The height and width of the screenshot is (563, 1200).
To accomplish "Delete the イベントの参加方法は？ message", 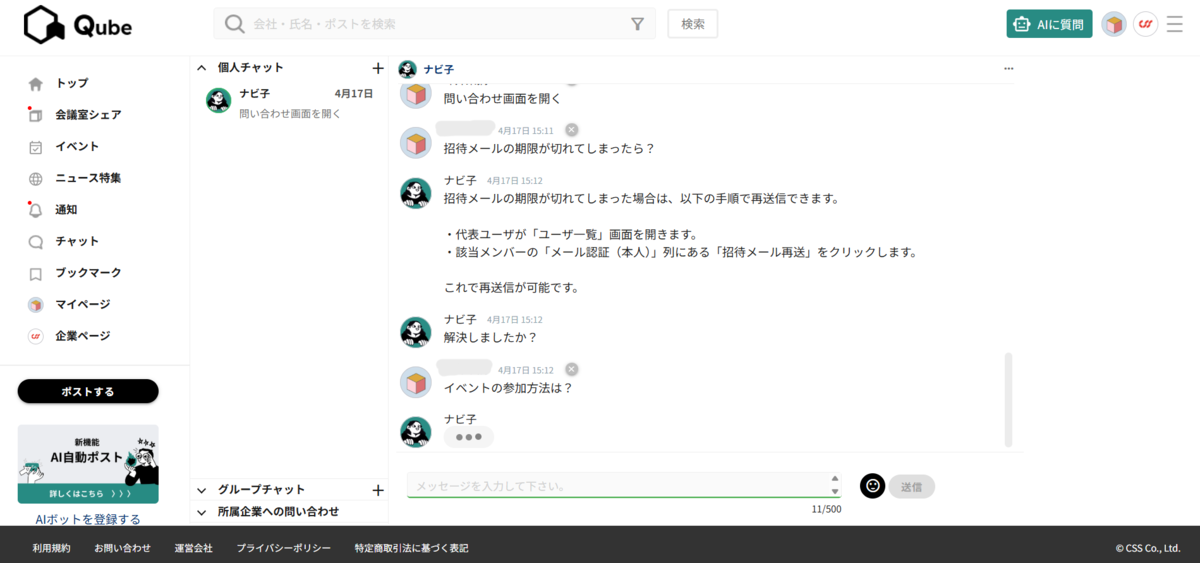I will 571,370.
